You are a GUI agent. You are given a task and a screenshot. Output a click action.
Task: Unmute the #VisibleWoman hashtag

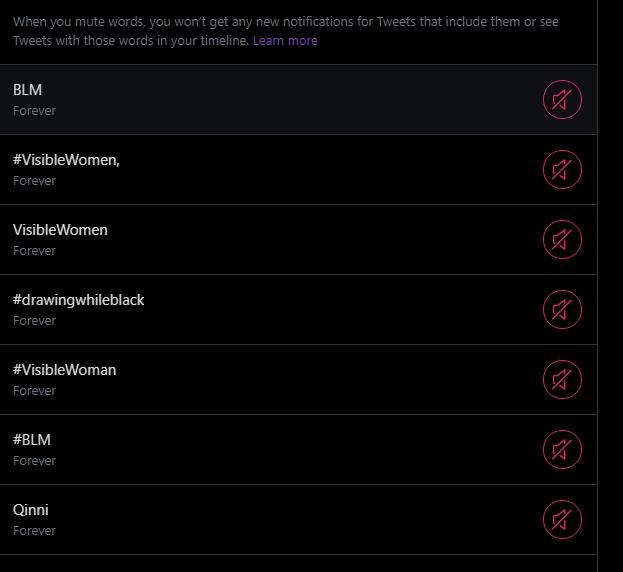pyautogui.click(x=562, y=379)
